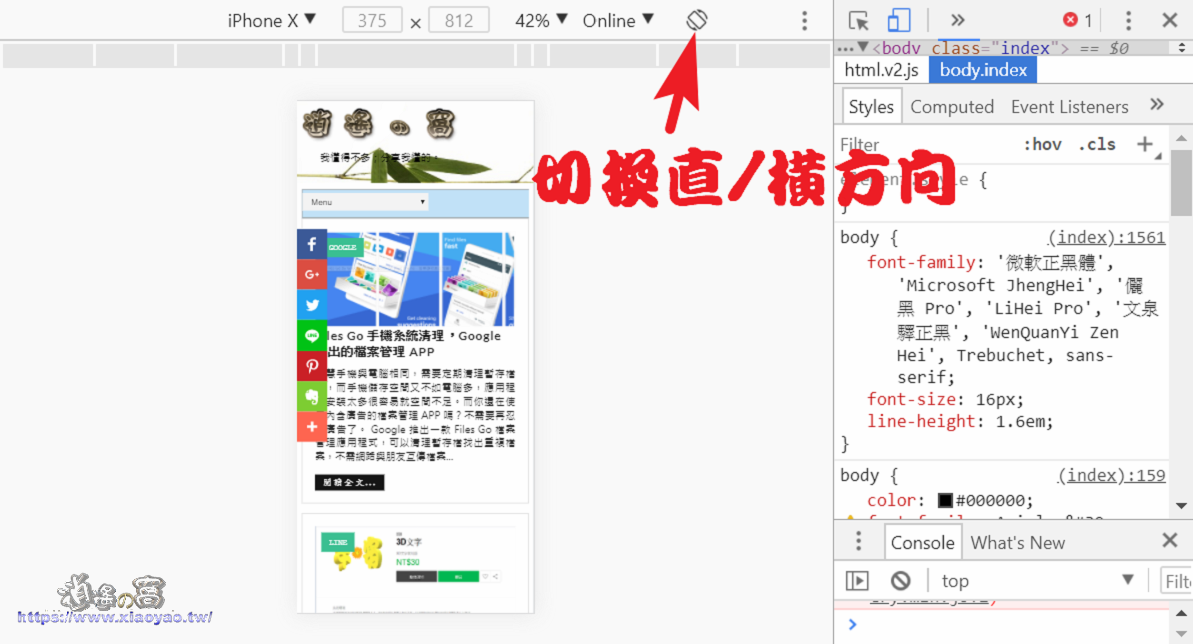Show more style pane tabs
This screenshot has width=1193, height=644.
pos(1156,105)
